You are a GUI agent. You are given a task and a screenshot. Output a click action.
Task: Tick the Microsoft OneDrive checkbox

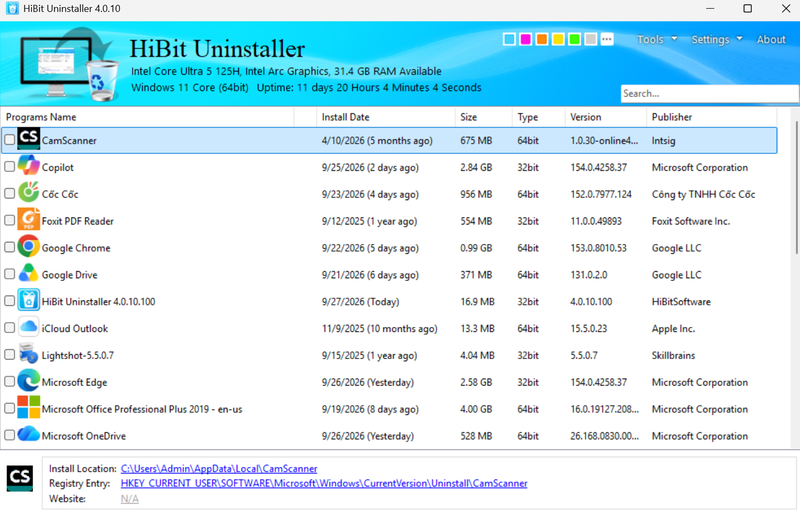coord(9,435)
